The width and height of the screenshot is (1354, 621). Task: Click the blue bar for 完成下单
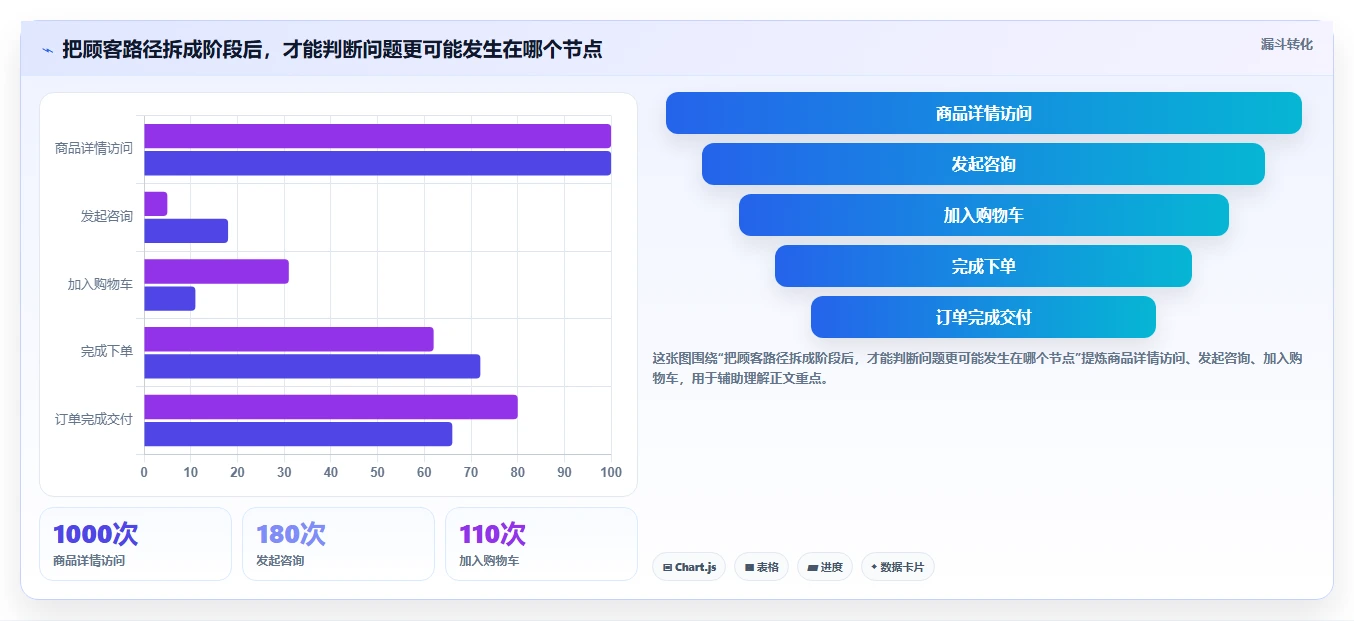tap(312, 366)
